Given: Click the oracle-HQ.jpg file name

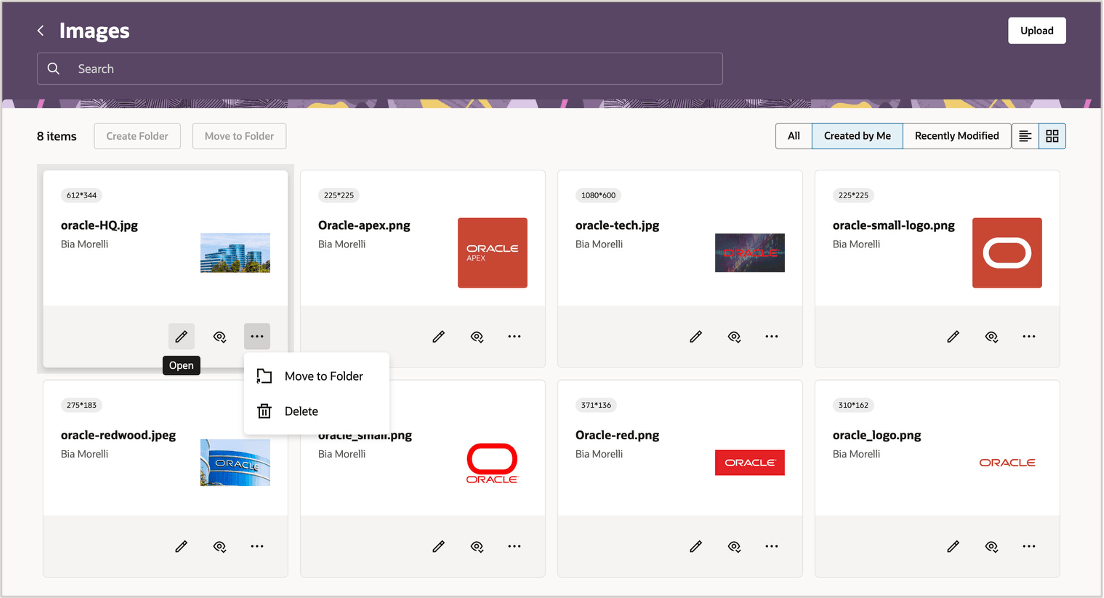Looking at the screenshot, I should [x=99, y=225].
